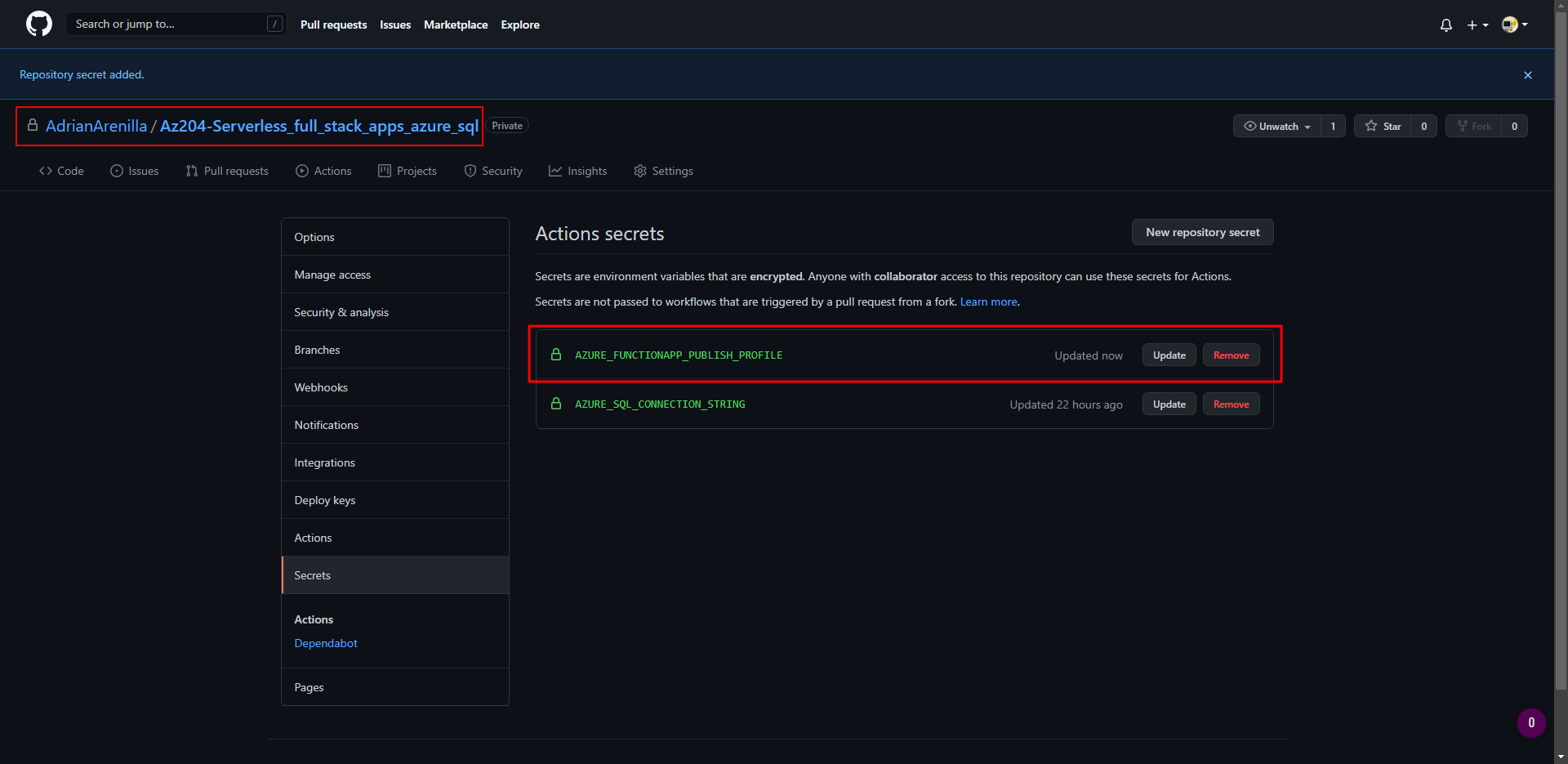The width and height of the screenshot is (1568, 764).
Task: Update the AZURE_SQL_CONNECTION_STRING secret
Action: pyautogui.click(x=1169, y=404)
